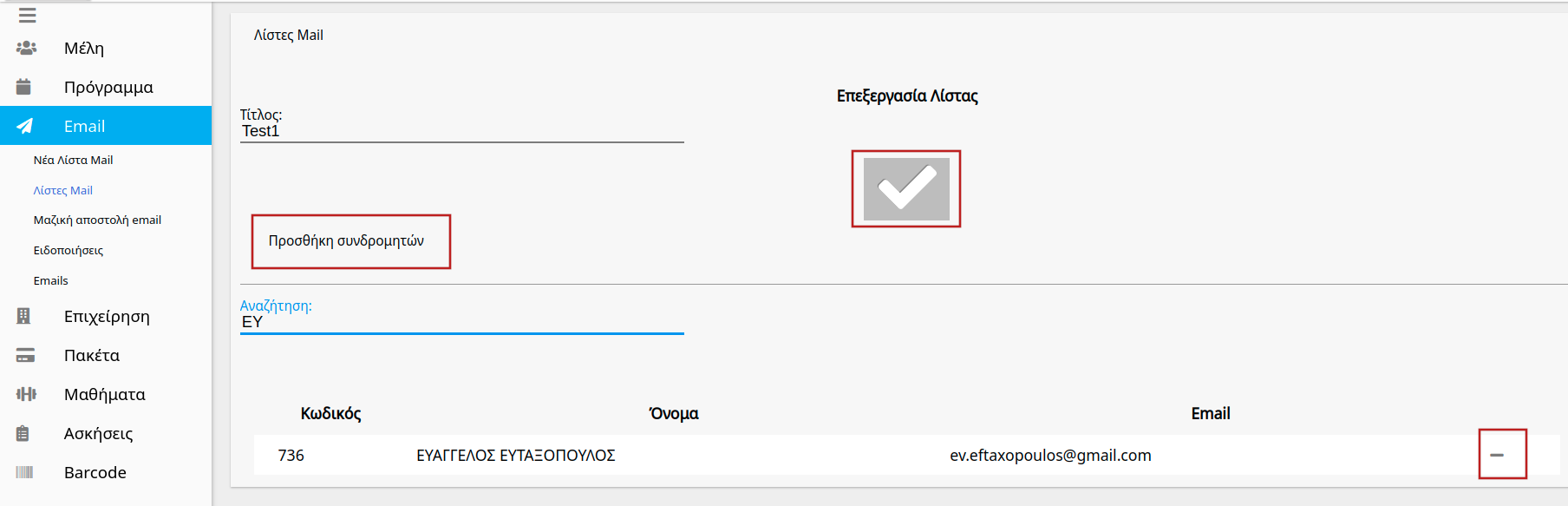
Task: Remove subscriber 736 with minus button
Action: (x=1497, y=455)
